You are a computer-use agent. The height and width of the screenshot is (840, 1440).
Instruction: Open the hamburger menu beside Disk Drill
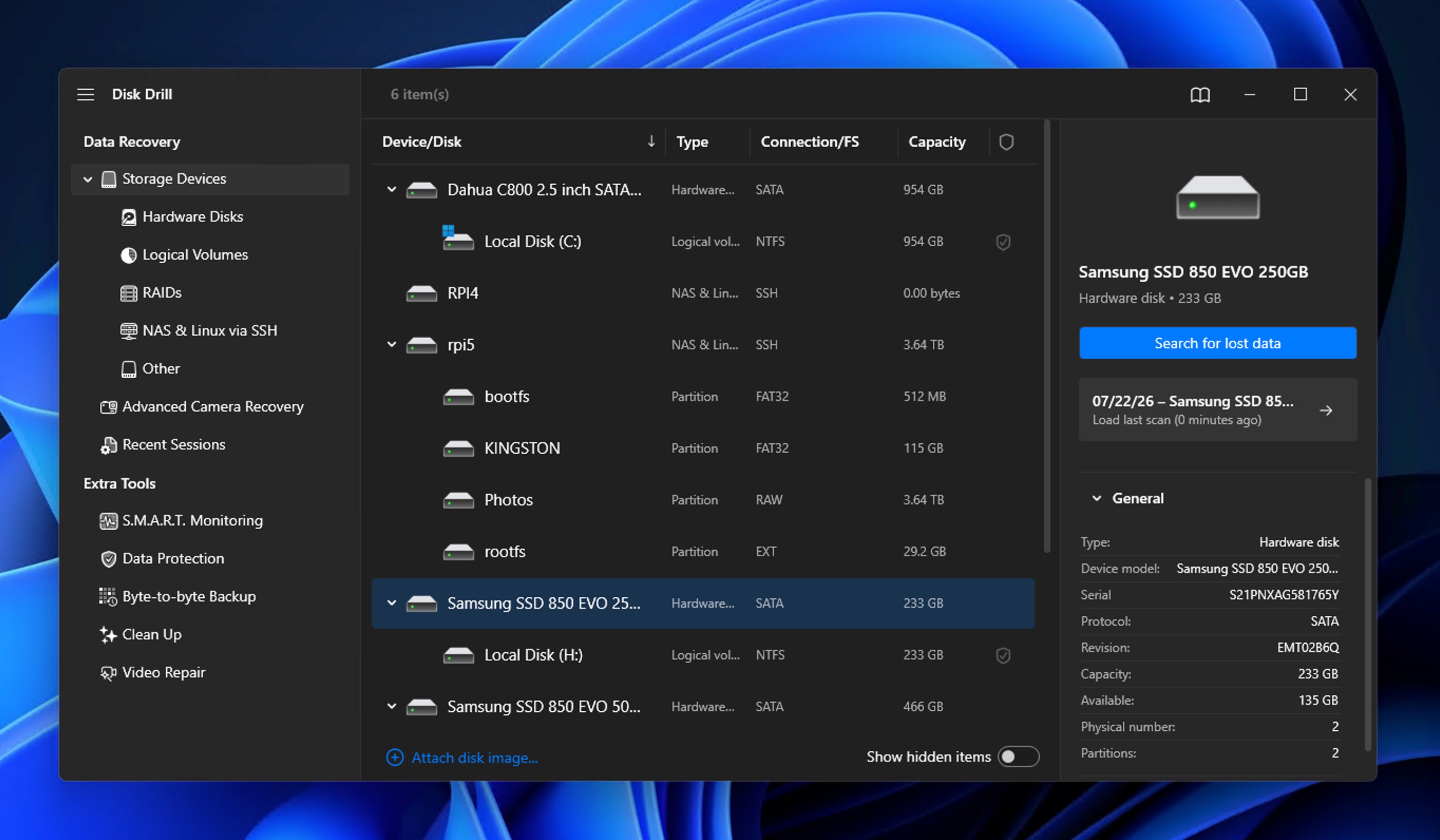pyautogui.click(x=86, y=94)
